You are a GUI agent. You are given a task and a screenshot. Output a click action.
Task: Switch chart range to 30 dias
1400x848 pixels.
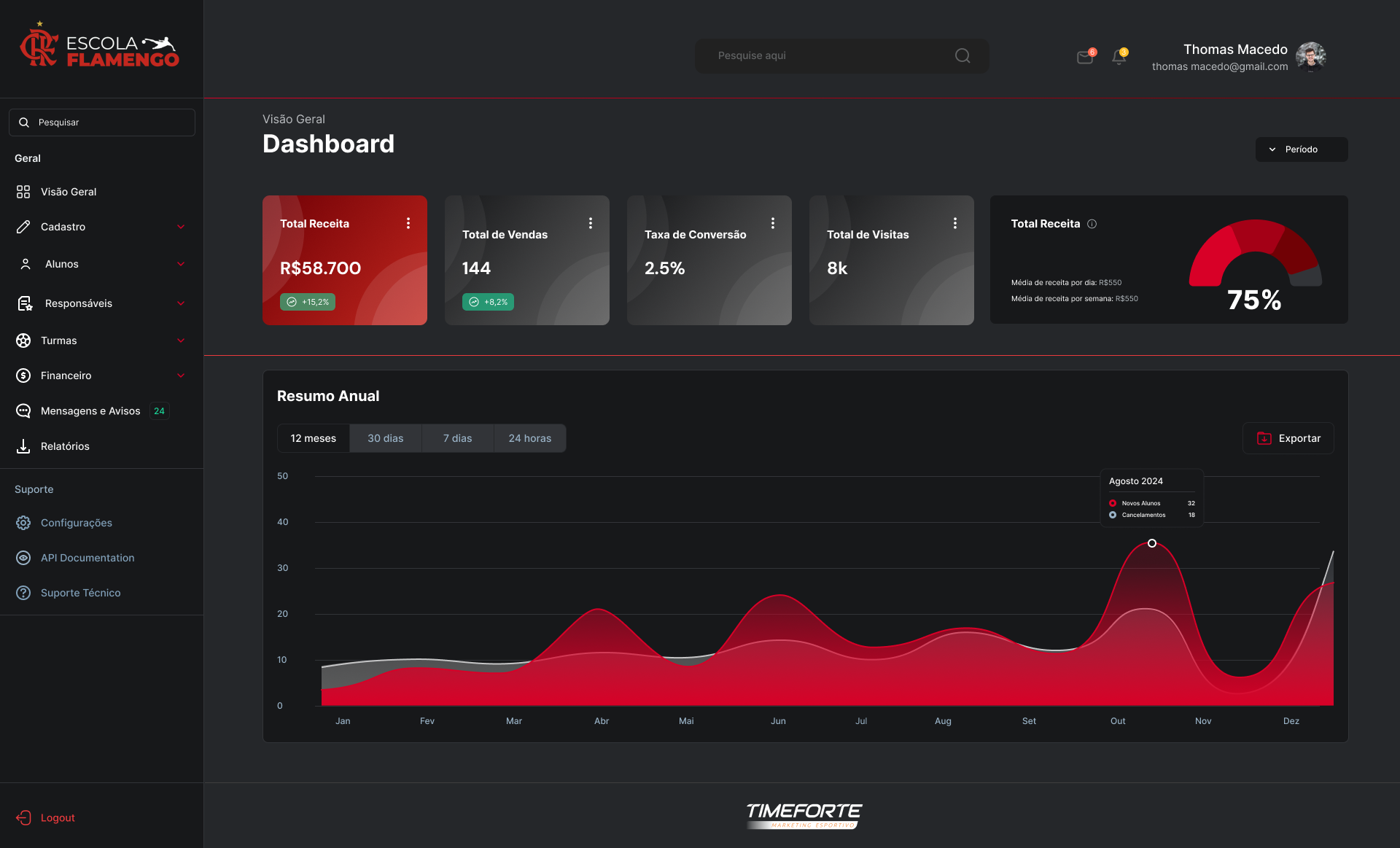pos(386,438)
